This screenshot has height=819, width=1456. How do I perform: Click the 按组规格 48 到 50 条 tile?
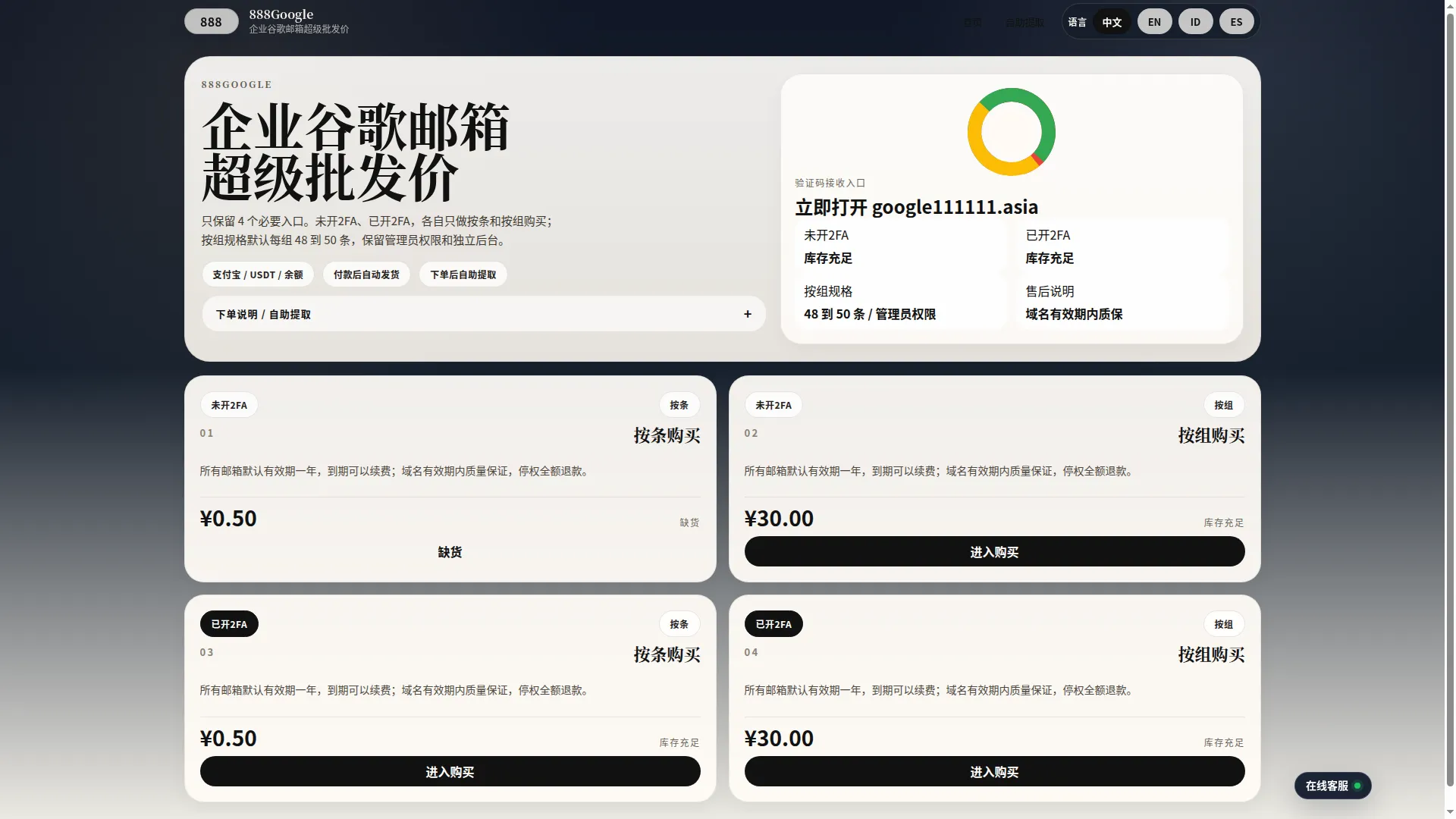pos(901,303)
